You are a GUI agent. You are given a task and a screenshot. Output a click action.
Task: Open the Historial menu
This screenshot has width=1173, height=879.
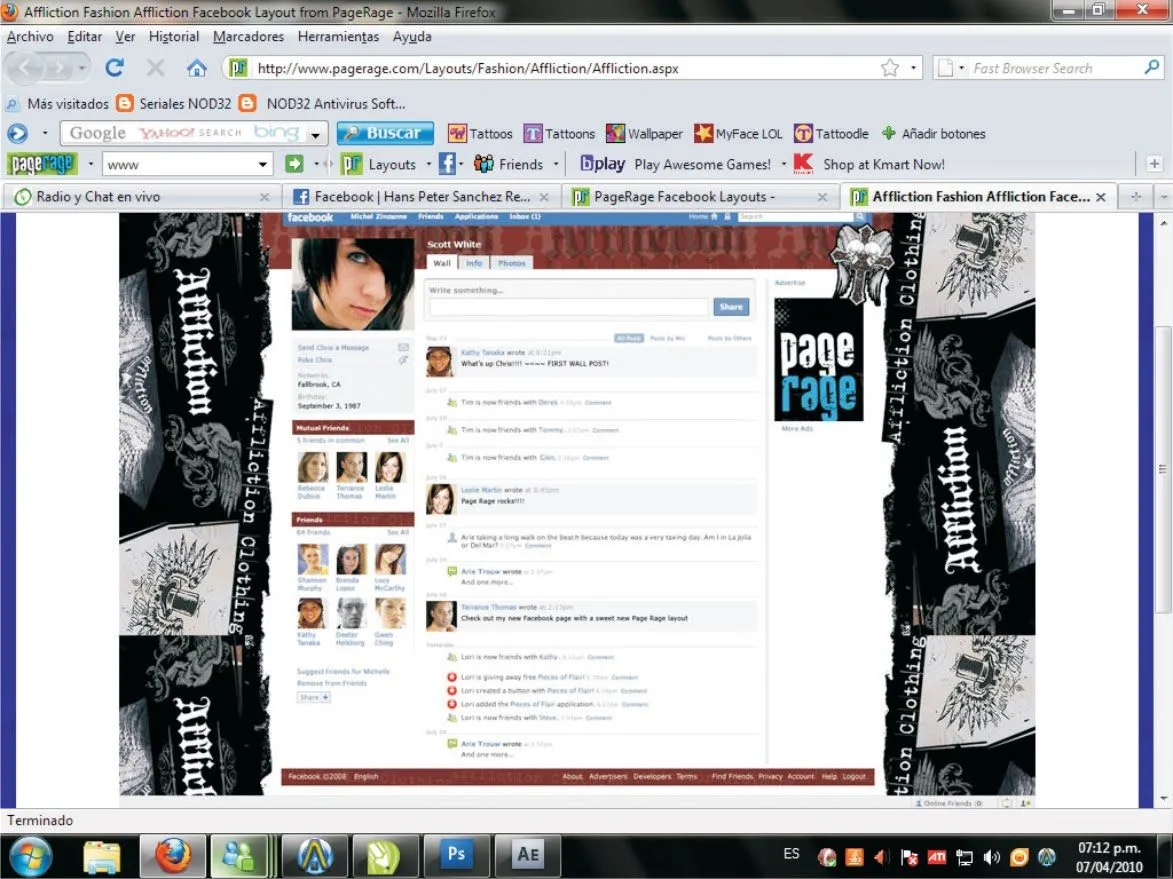click(x=173, y=36)
